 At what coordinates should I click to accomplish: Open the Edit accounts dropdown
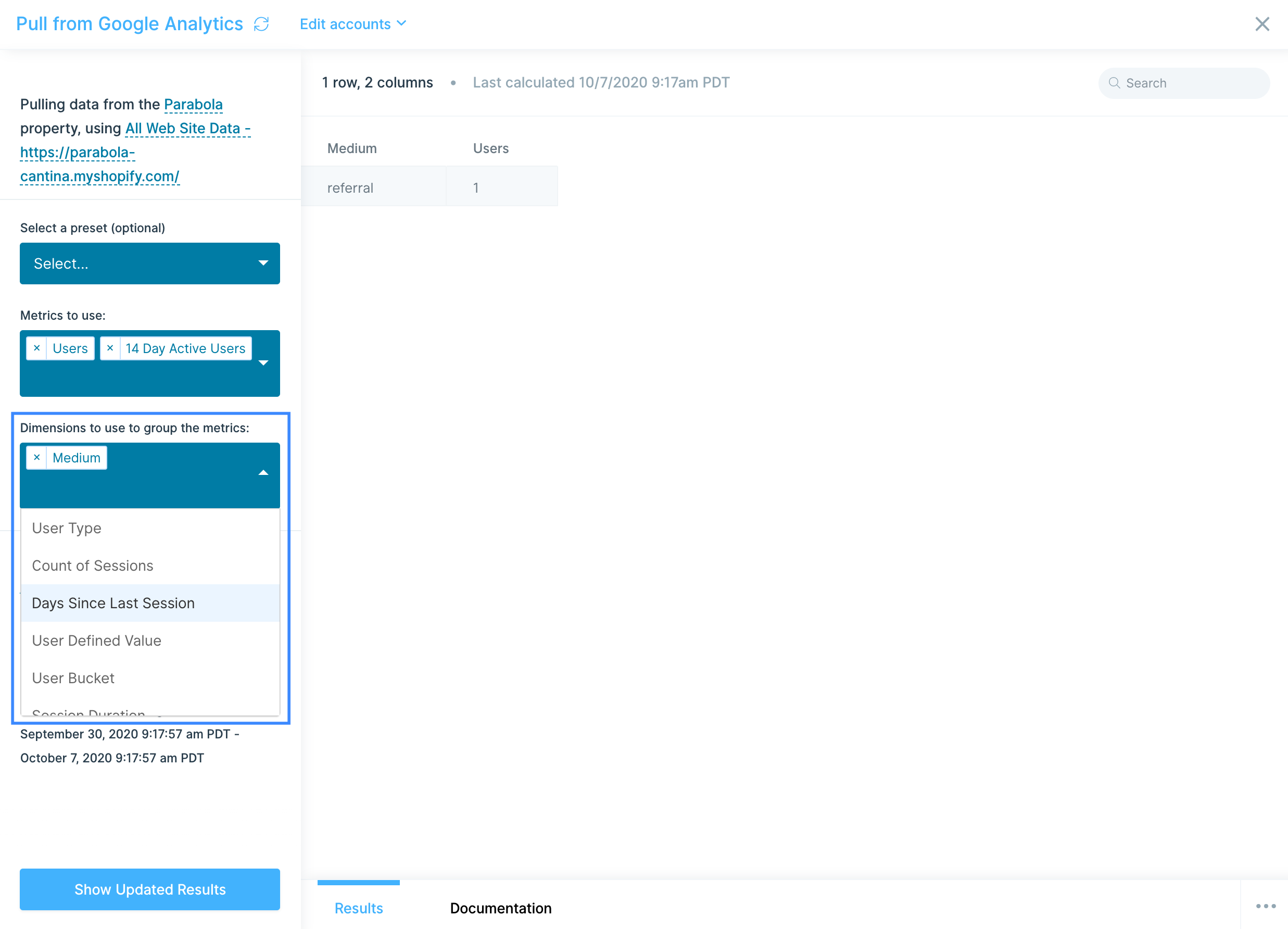point(352,24)
